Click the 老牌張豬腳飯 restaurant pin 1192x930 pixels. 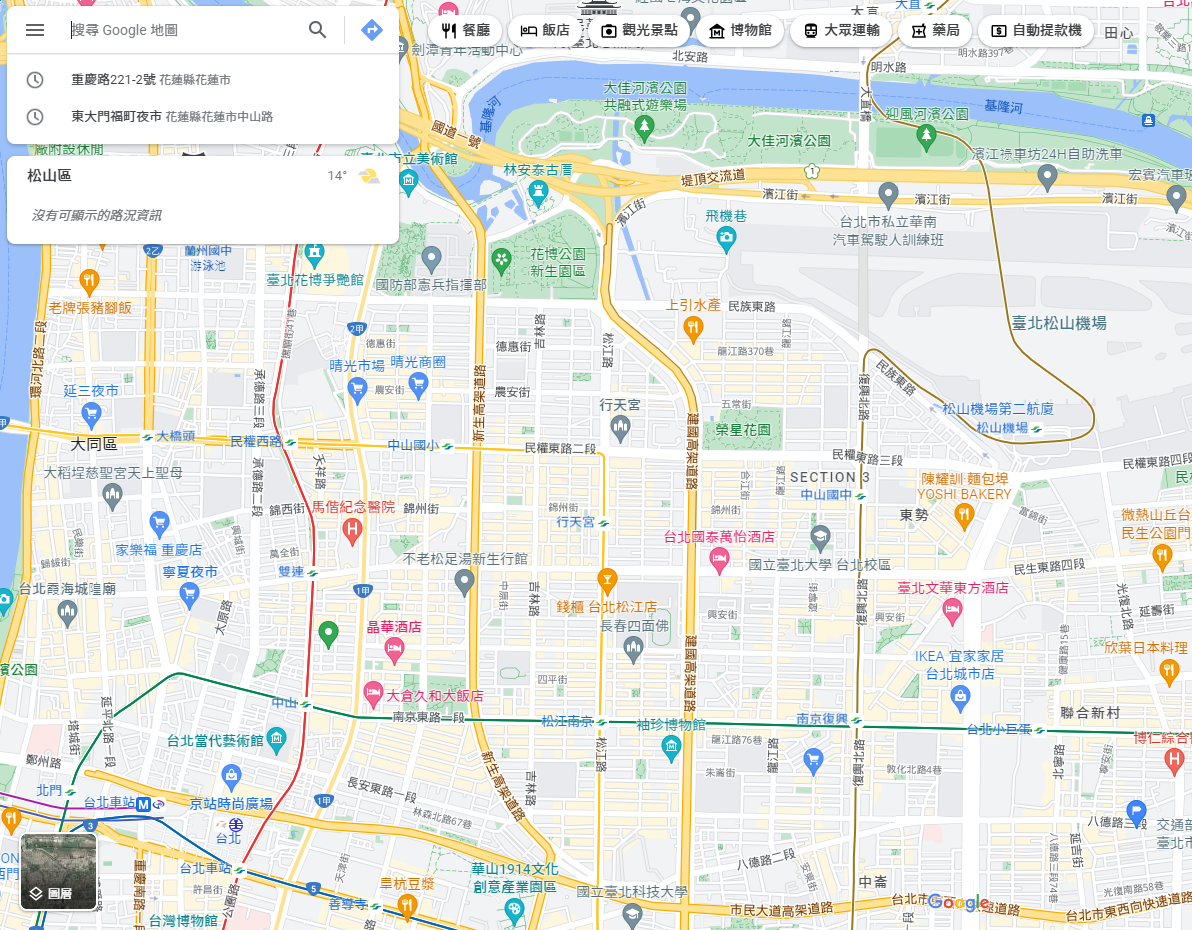tap(90, 282)
